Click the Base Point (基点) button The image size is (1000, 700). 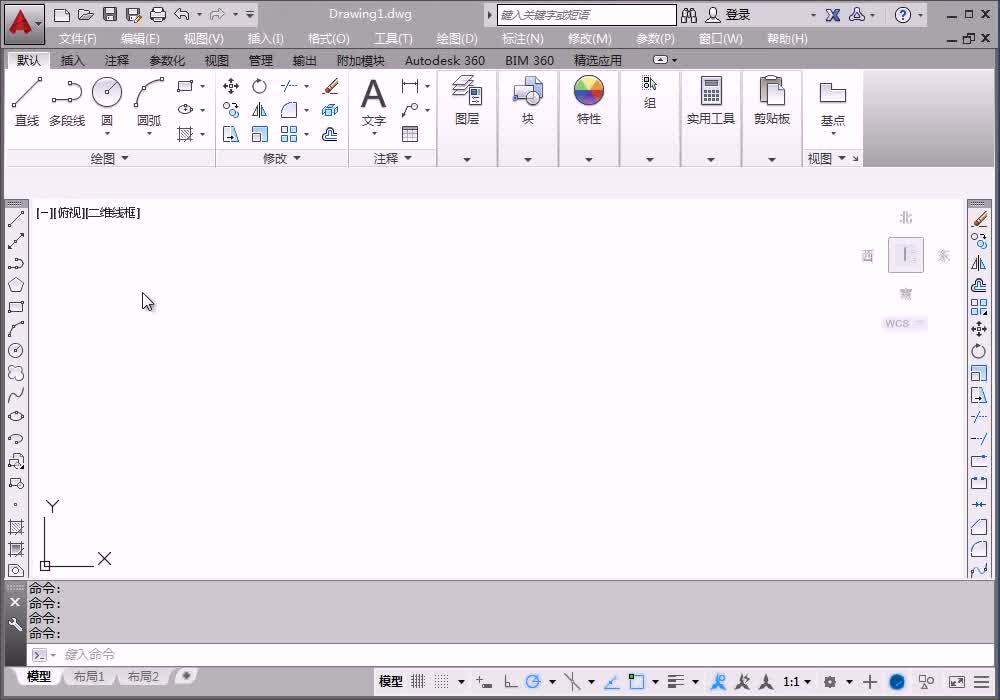[x=833, y=105]
